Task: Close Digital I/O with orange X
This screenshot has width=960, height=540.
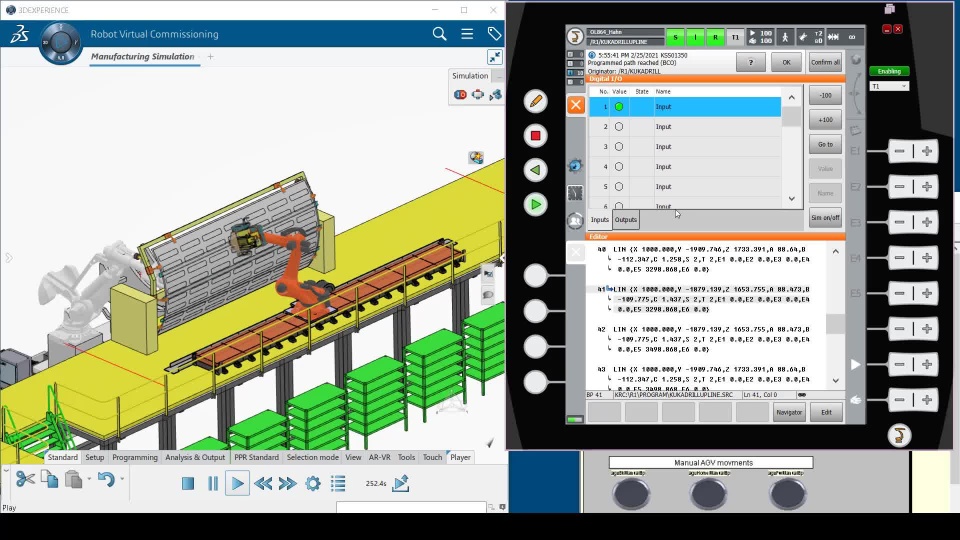Action: 576,105
